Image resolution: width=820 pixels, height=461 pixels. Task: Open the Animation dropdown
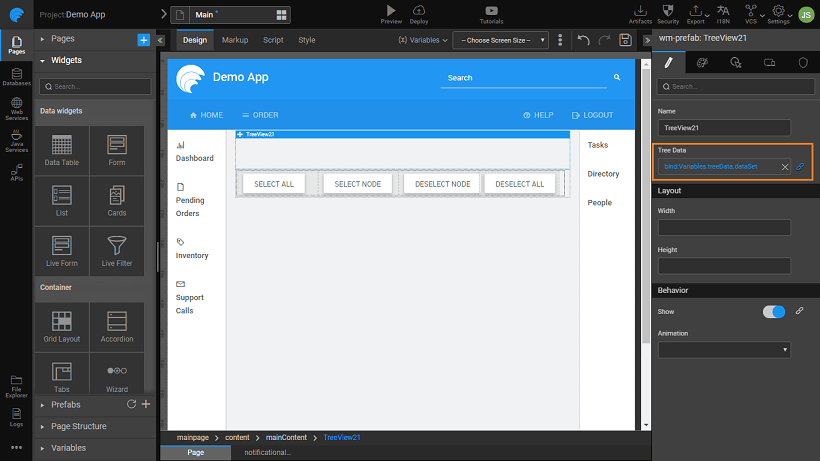724,350
